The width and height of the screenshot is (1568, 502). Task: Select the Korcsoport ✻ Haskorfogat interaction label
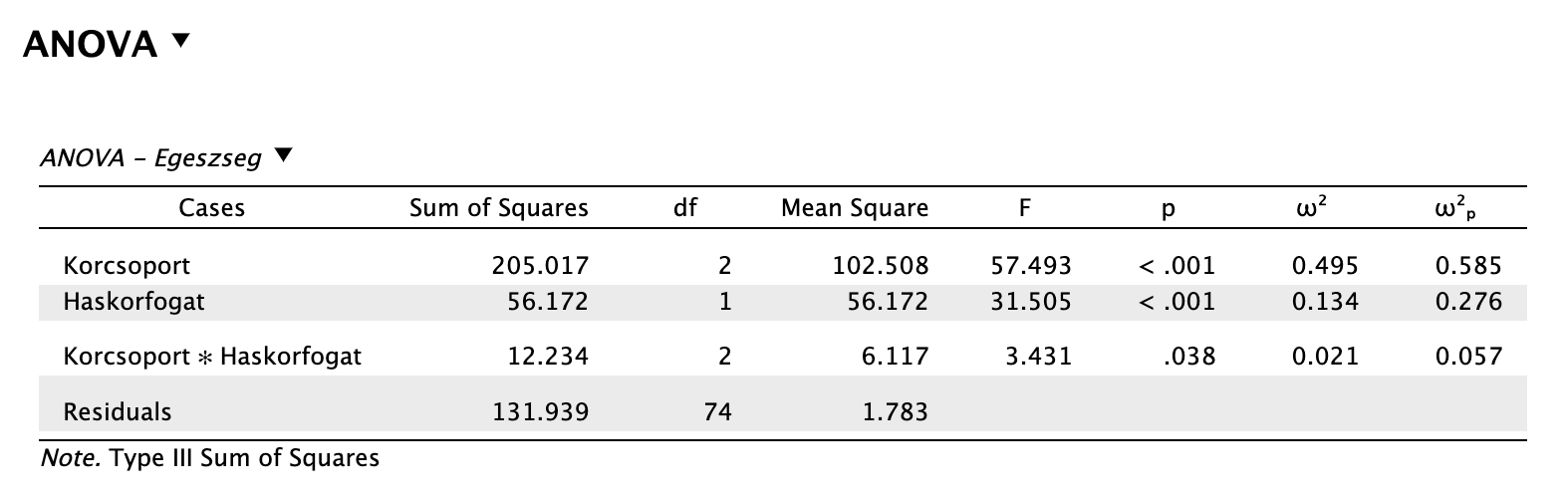pos(212,356)
